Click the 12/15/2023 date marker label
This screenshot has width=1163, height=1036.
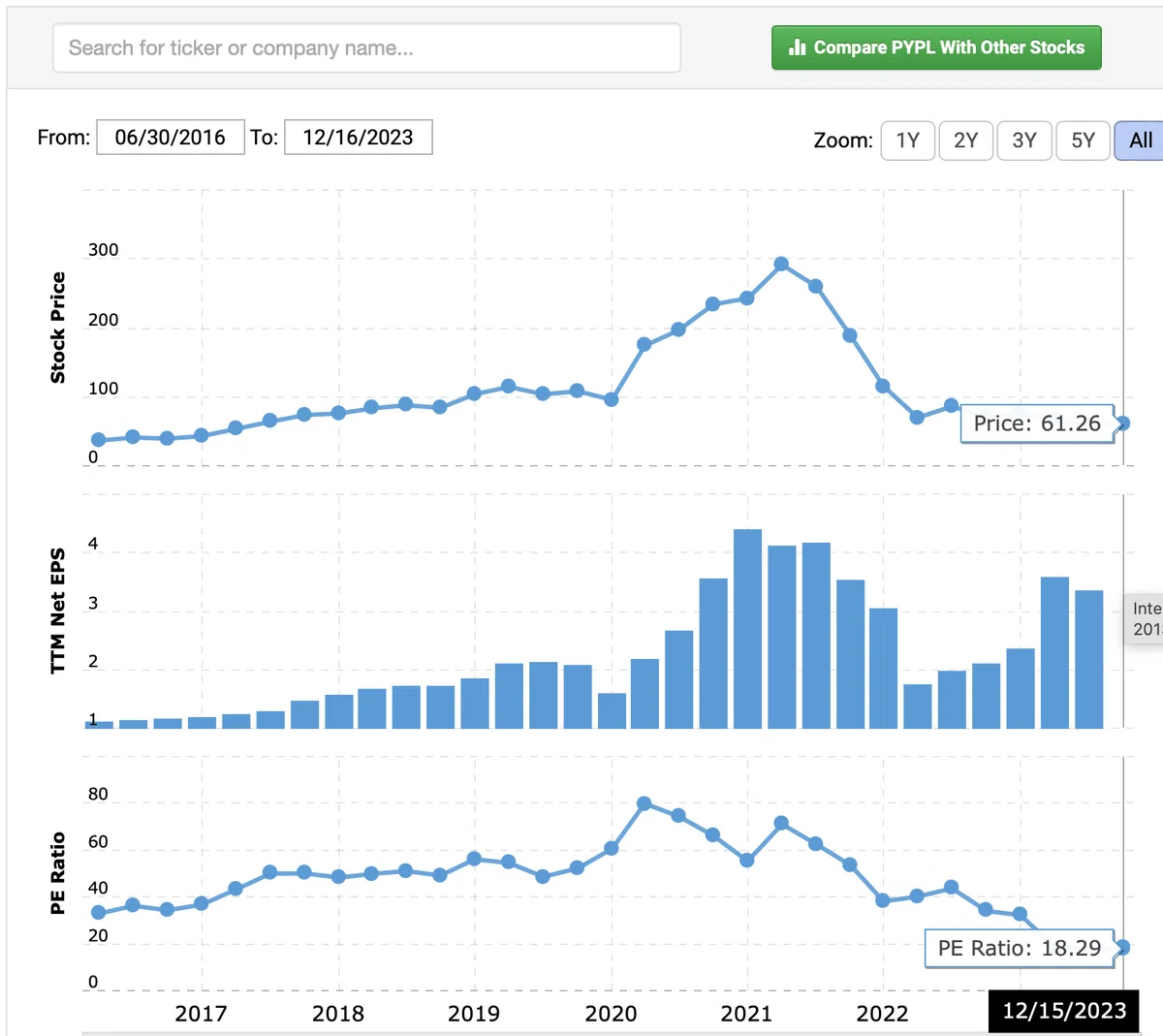[x=1064, y=1011]
